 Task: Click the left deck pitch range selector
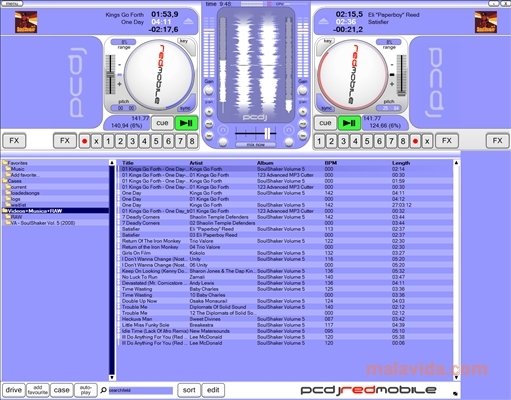pyautogui.click(x=124, y=42)
